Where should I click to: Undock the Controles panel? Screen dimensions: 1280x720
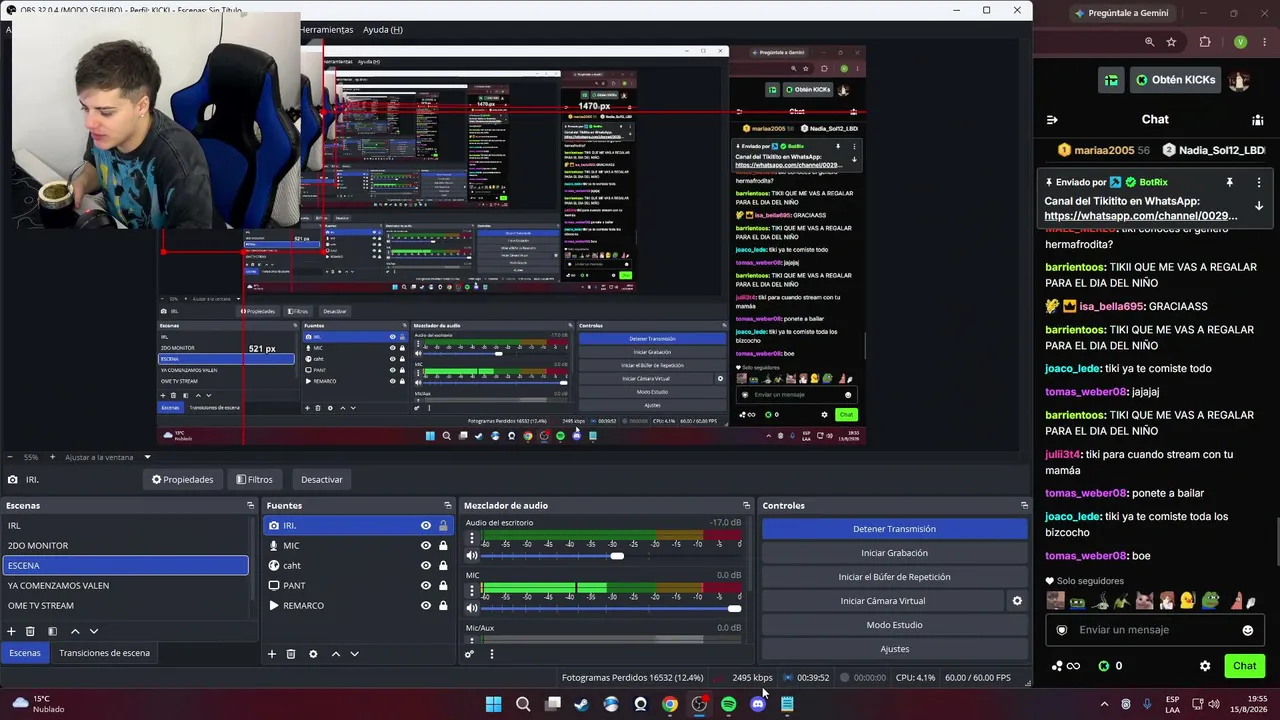click(x=1024, y=506)
